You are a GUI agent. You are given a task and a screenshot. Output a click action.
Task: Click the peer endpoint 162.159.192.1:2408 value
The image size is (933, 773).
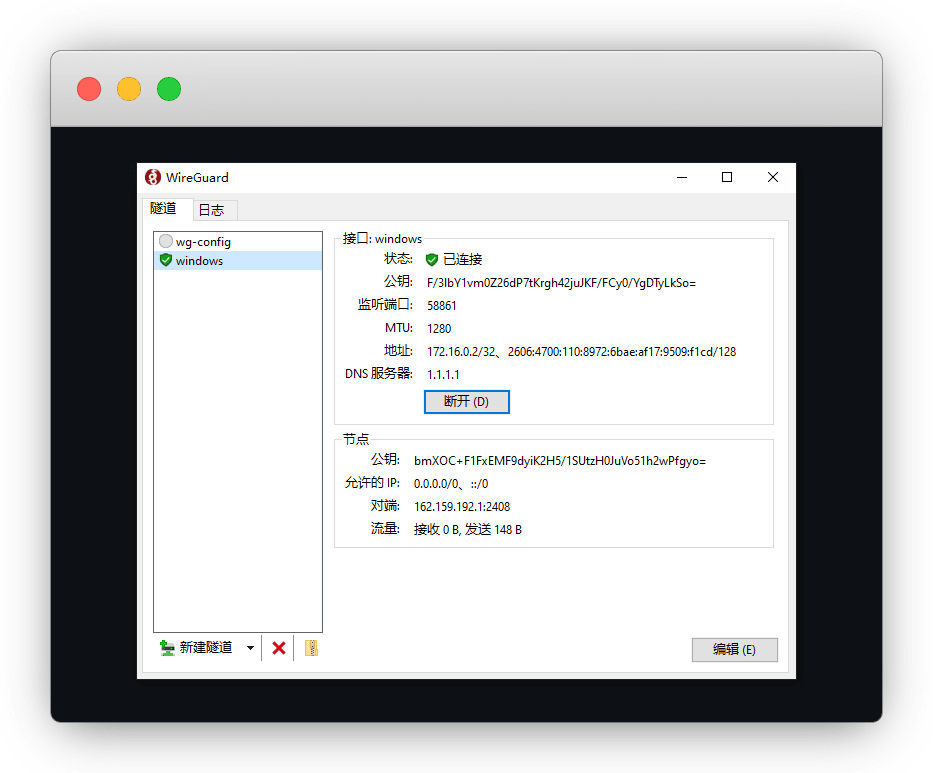point(462,506)
